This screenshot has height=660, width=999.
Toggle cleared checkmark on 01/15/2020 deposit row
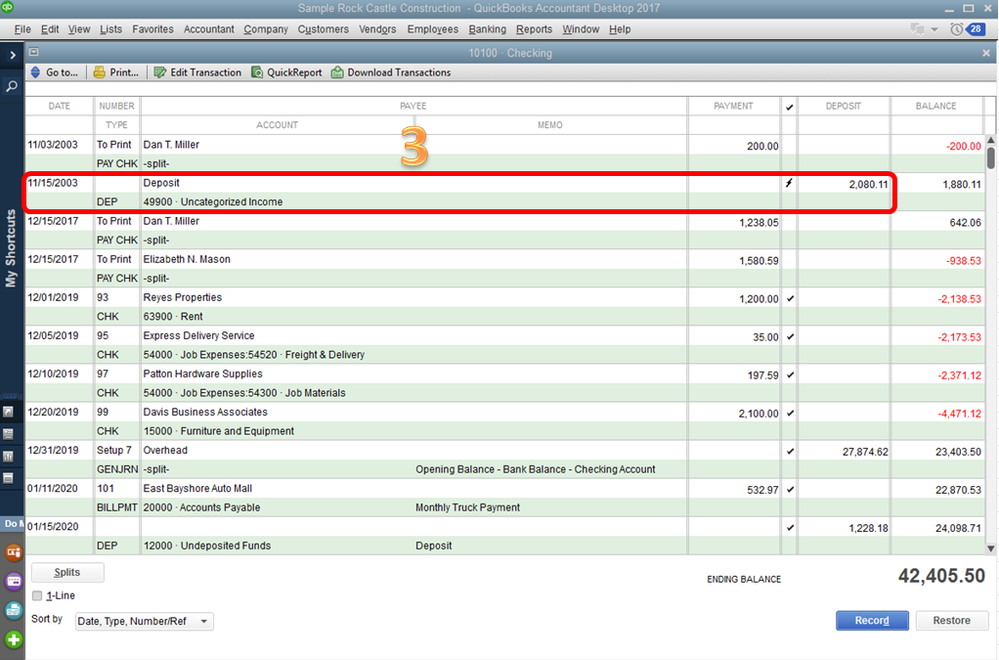click(x=790, y=527)
